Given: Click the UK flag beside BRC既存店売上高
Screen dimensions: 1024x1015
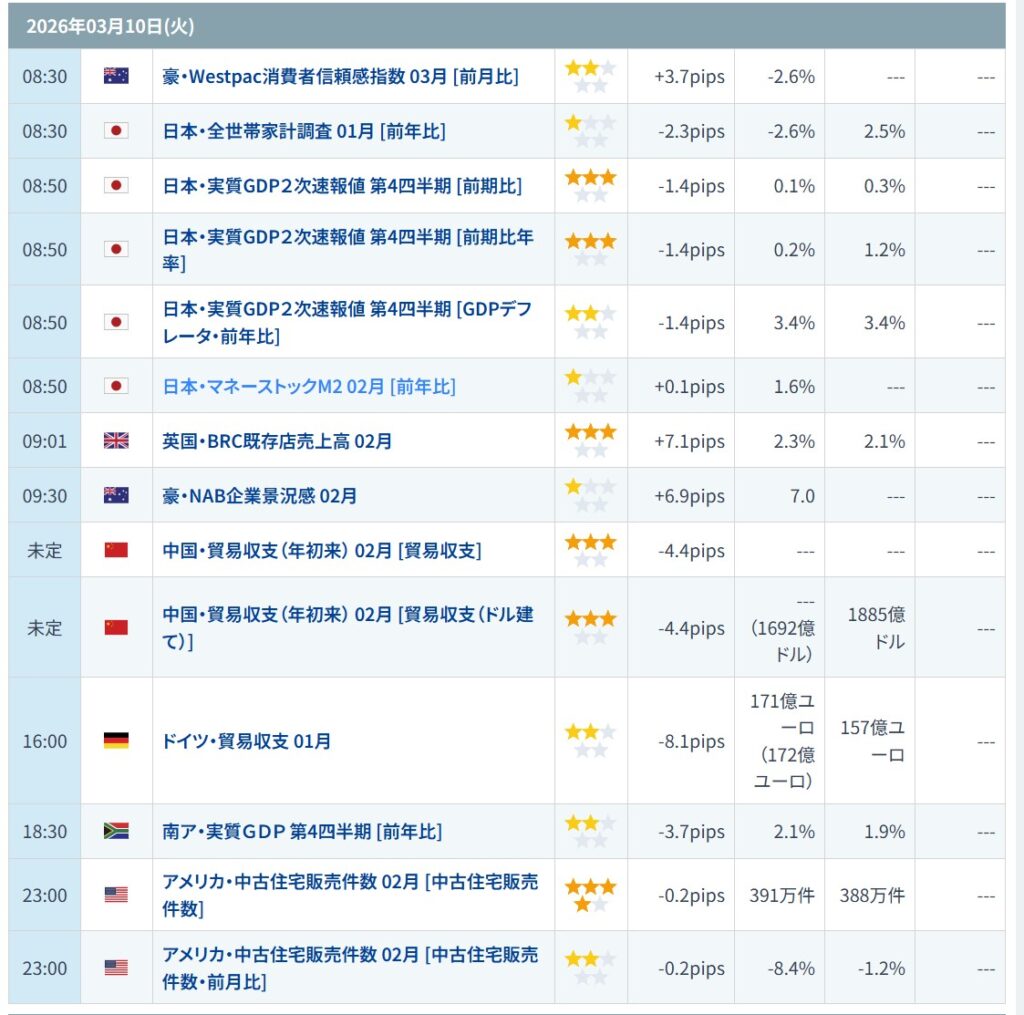Looking at the screenshot, I should coord(116,441).
